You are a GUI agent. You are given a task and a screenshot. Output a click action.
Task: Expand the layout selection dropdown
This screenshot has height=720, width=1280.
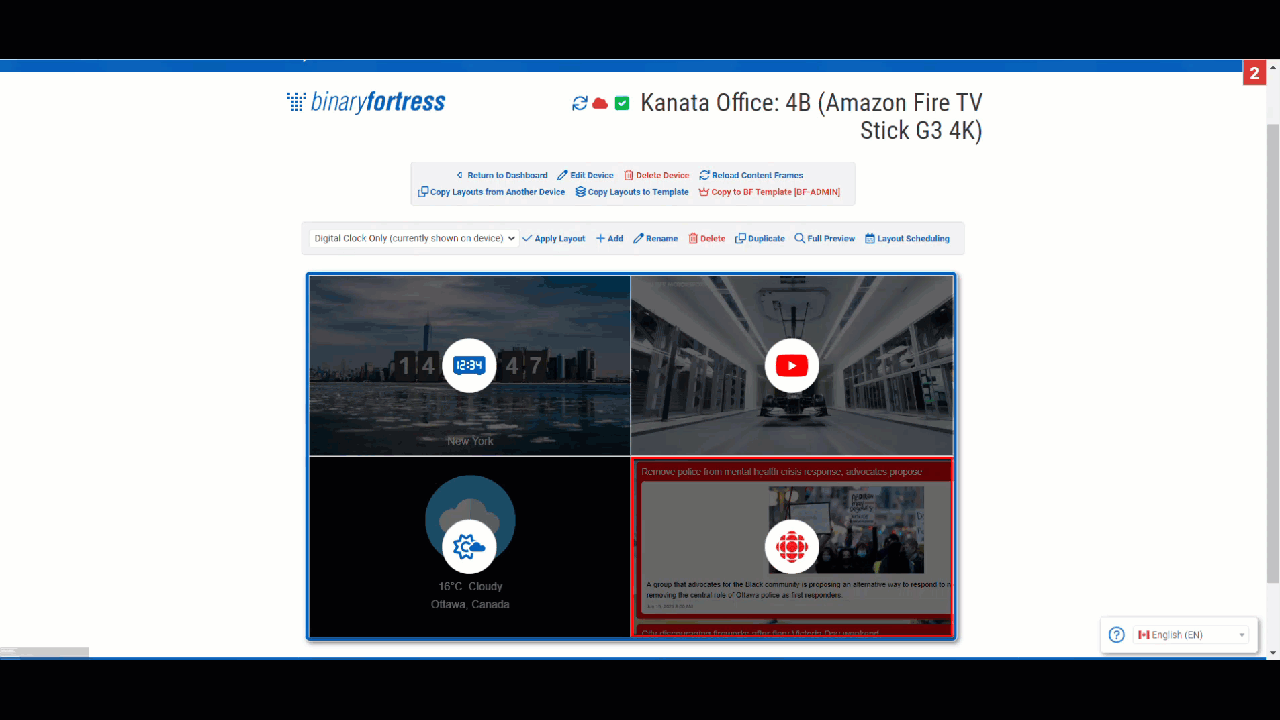tap(413, 239)
